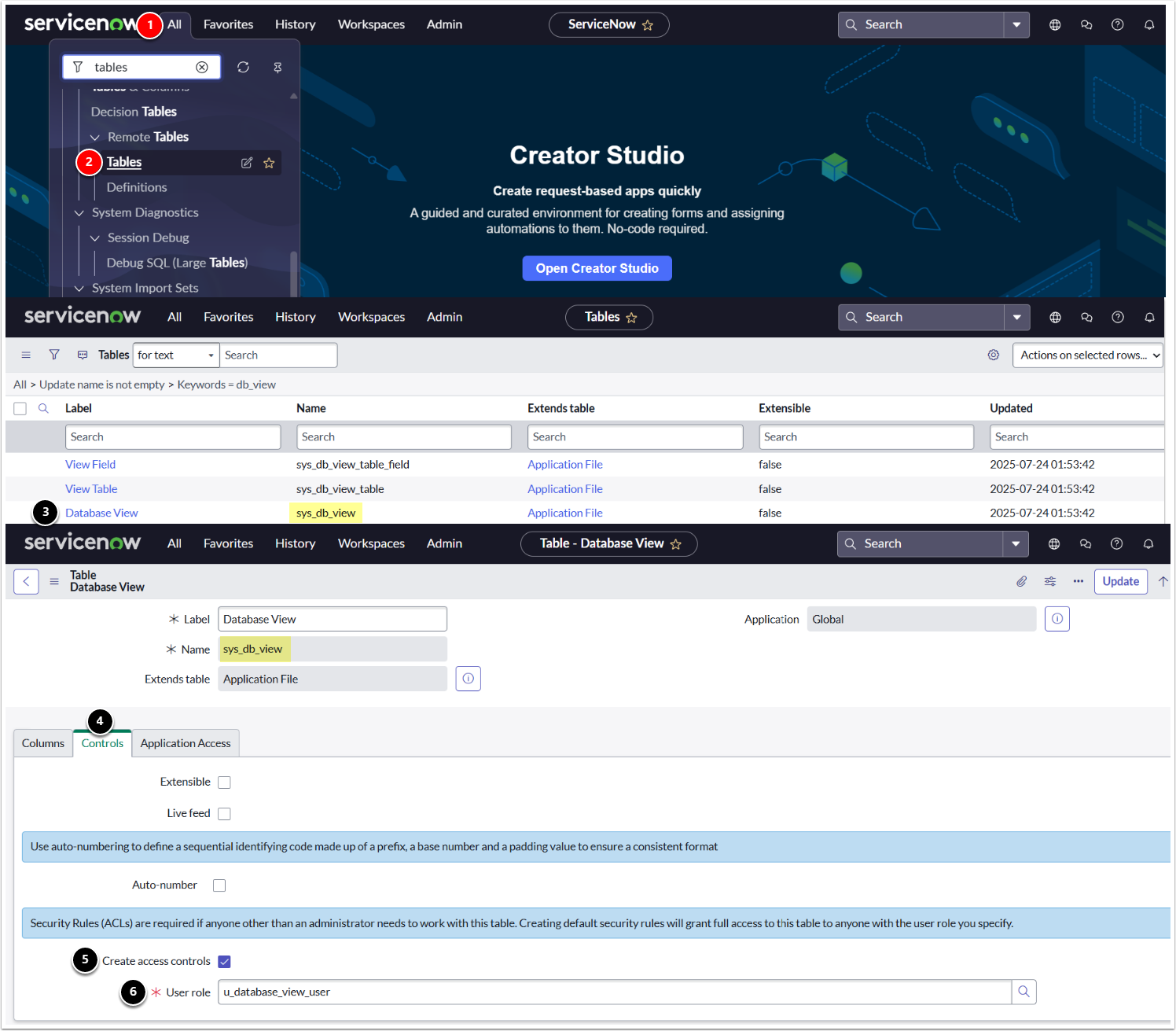Open the History menu in the Tables list header
Screen dimensions: 1176x1031
(296, 318)
